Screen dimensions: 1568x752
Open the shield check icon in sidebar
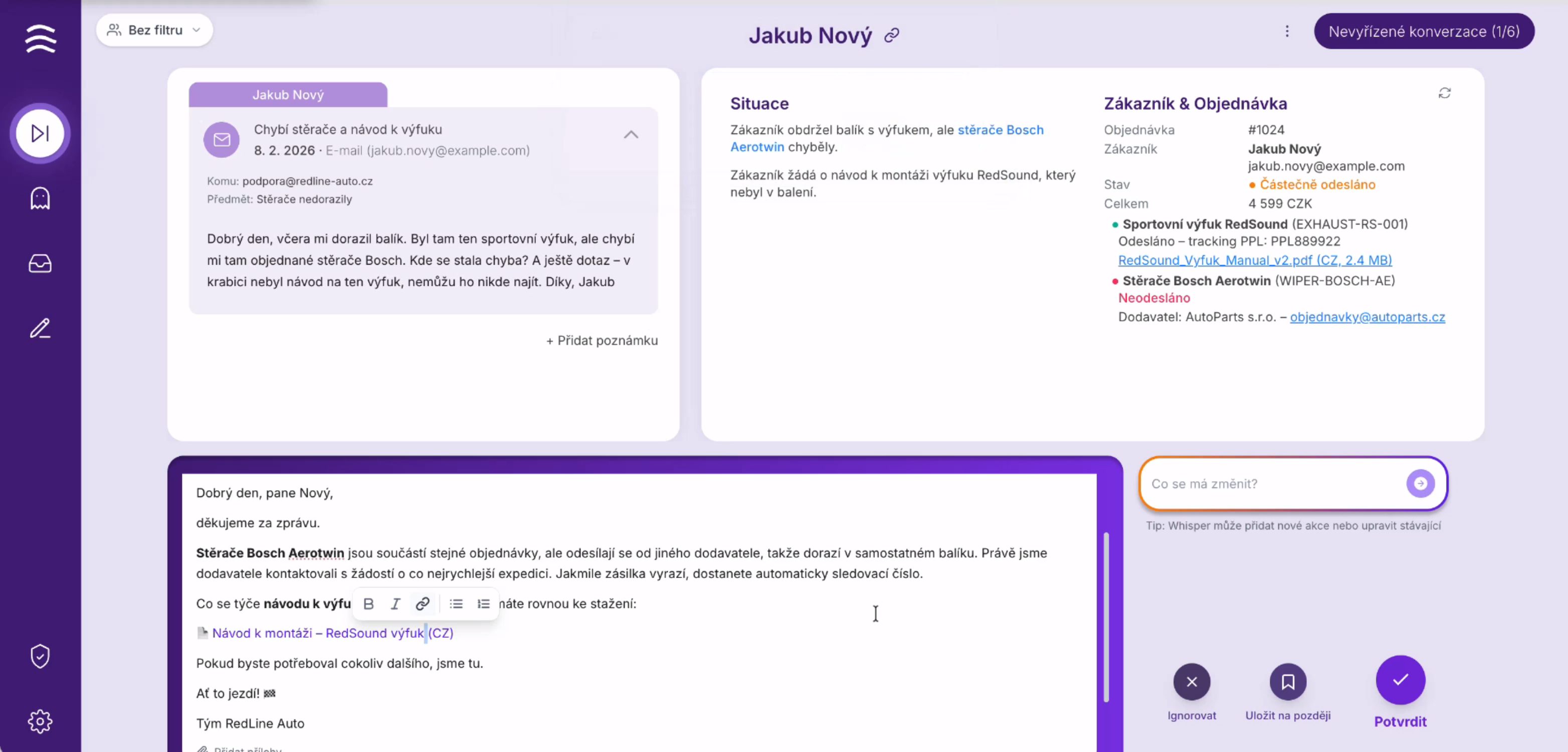[x=40, y=656]
